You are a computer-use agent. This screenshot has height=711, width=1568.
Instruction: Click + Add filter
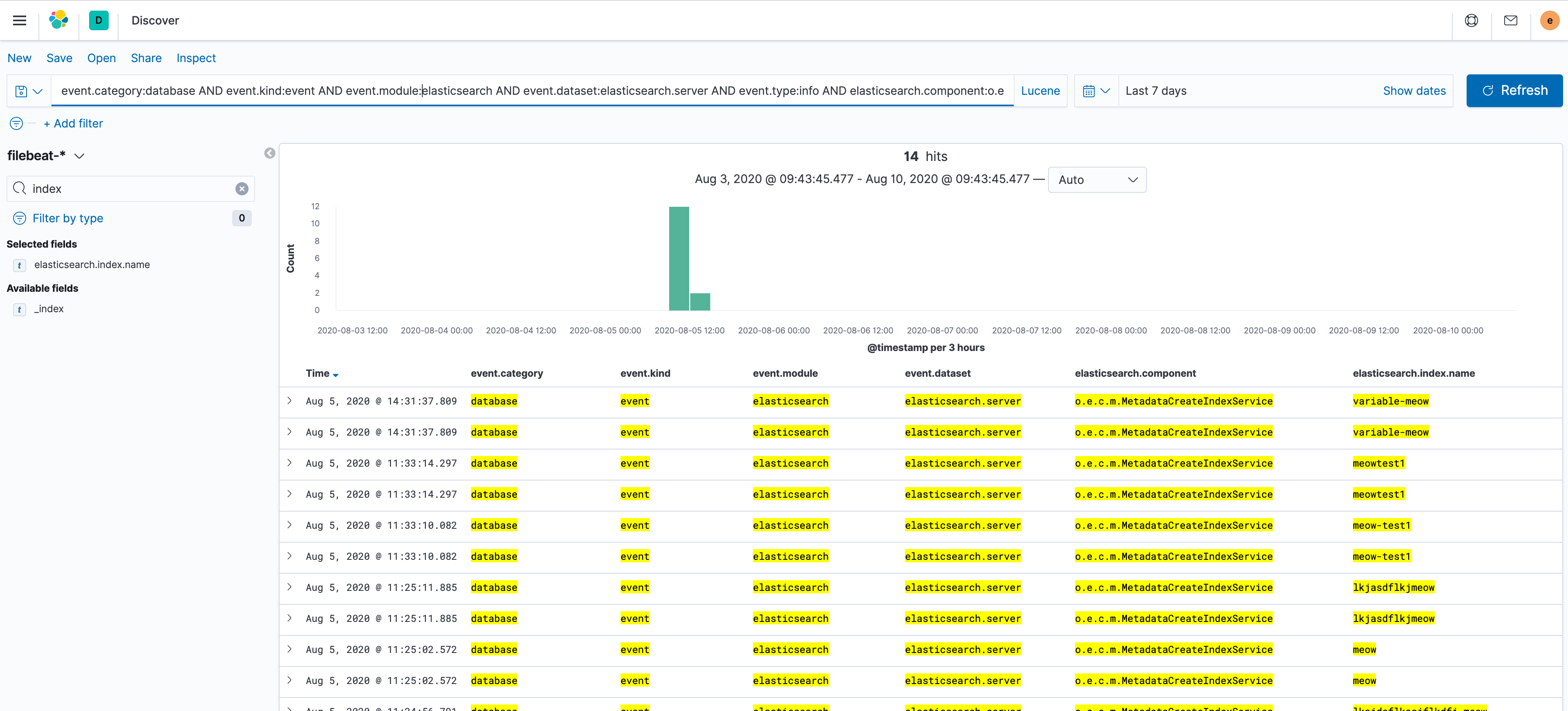(x=73, y=123)
